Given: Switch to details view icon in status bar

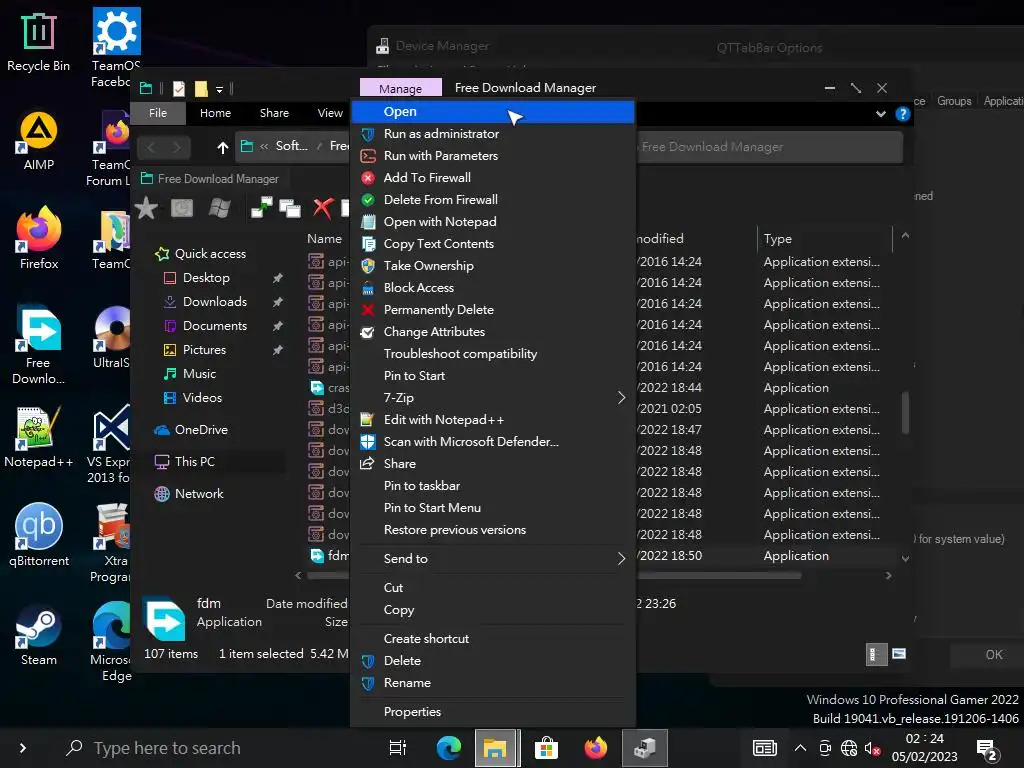Looking at the screenshot, I should coord(876,654).
